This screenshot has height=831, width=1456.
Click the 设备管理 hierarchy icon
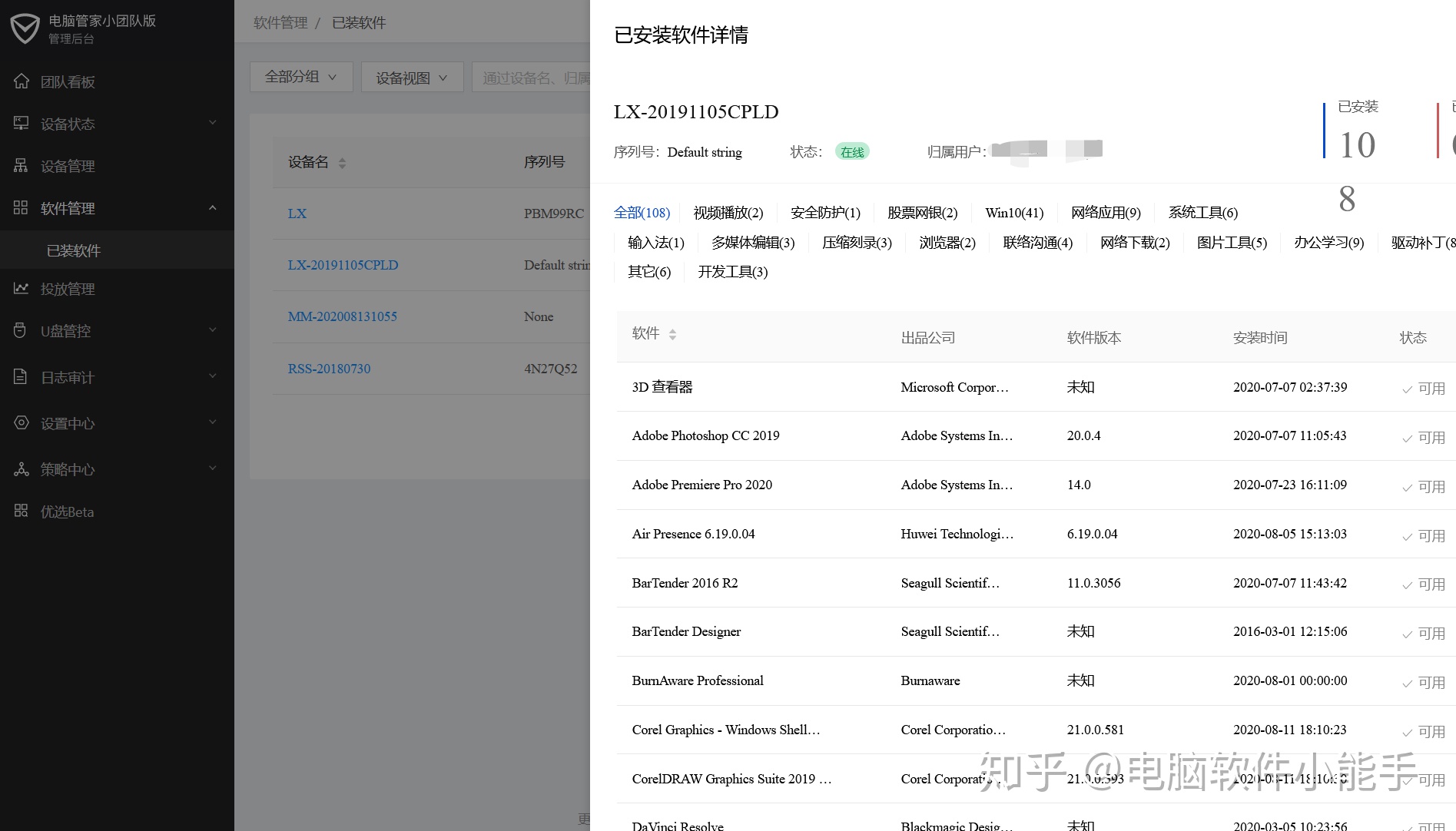tap(22, 166)
